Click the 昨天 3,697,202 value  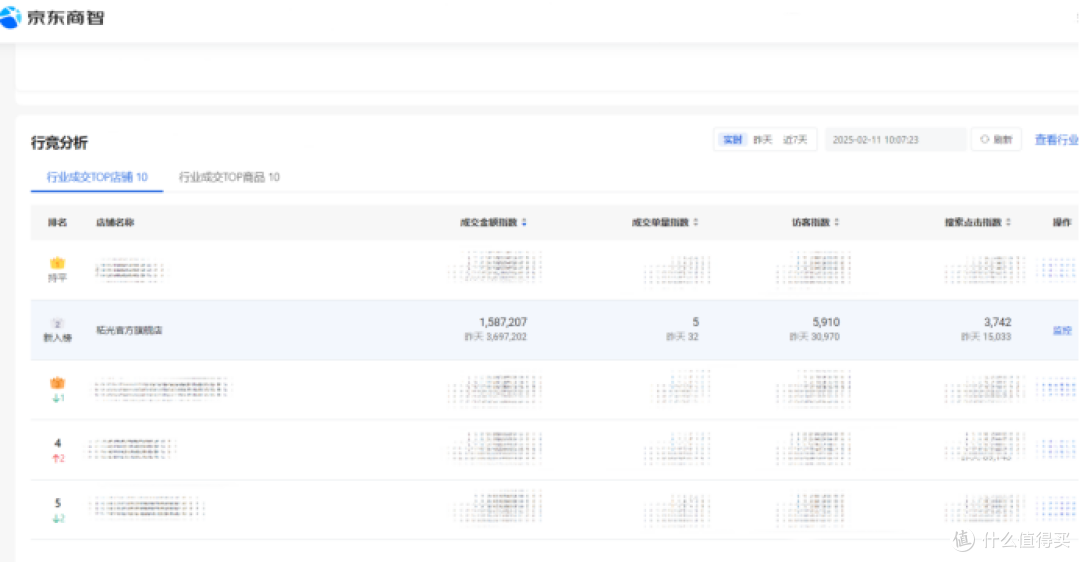(x=496, y=337)
